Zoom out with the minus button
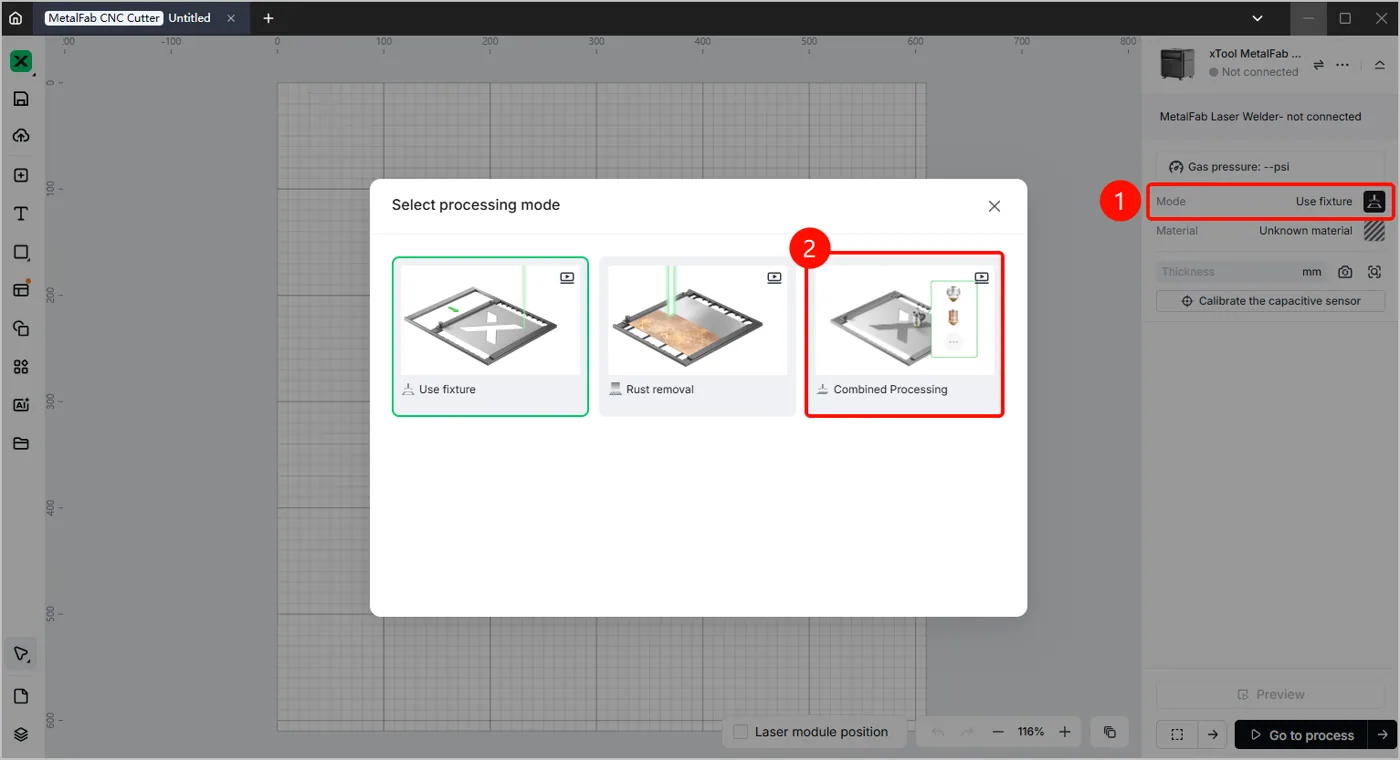 tap(997, 732)
